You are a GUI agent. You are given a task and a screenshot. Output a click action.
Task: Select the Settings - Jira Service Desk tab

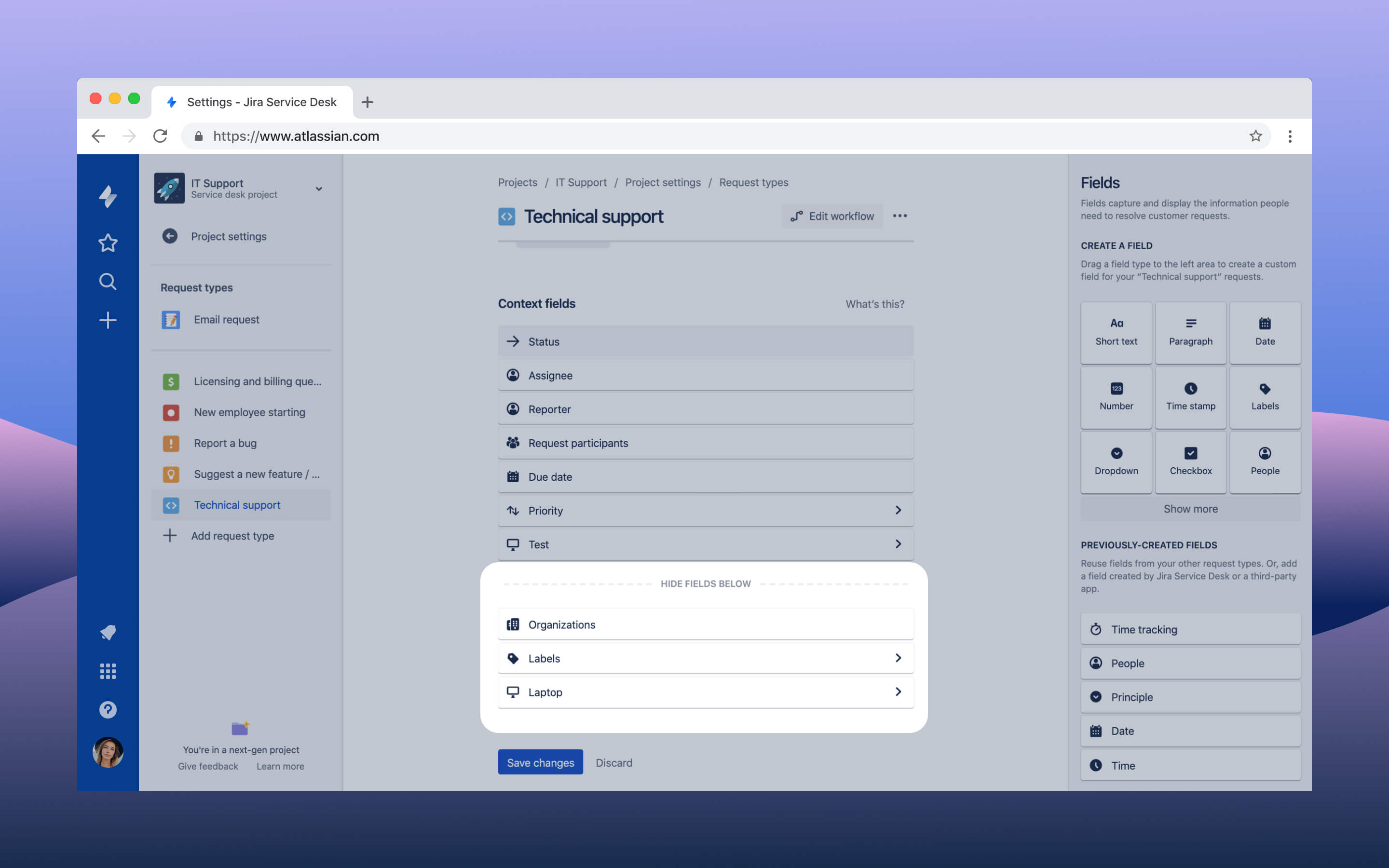tap(253, 102)
